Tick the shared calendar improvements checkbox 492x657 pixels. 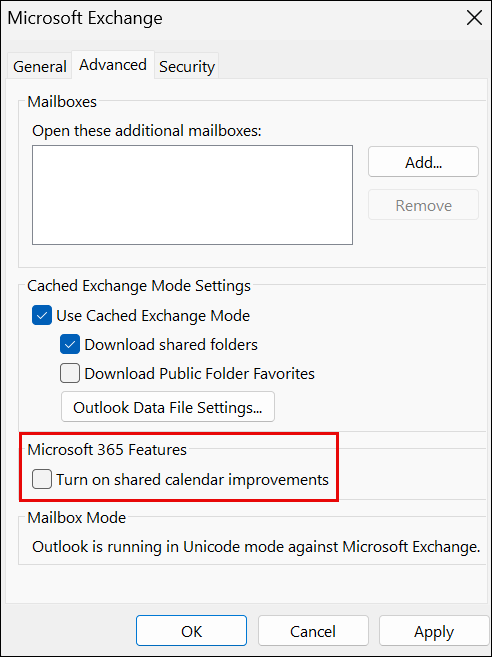coord(42,479)
